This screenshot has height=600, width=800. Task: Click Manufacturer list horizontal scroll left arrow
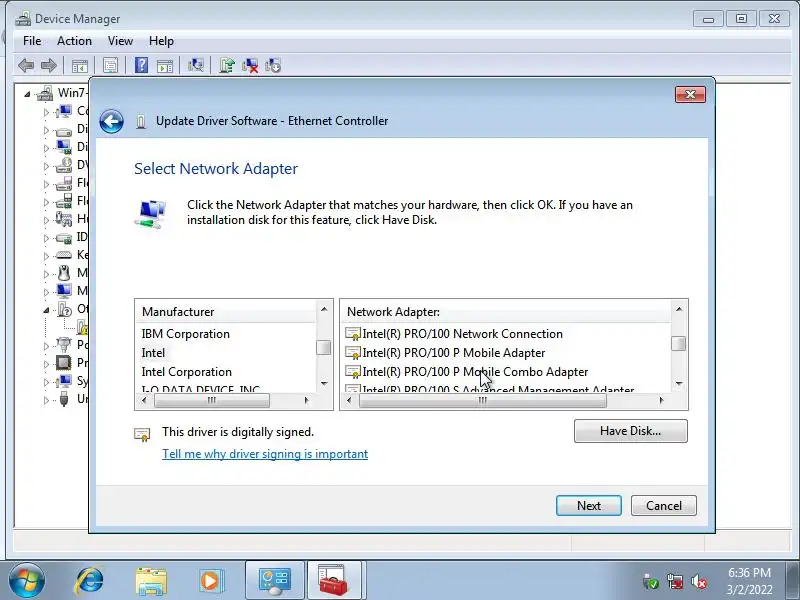tap(144, 401)
